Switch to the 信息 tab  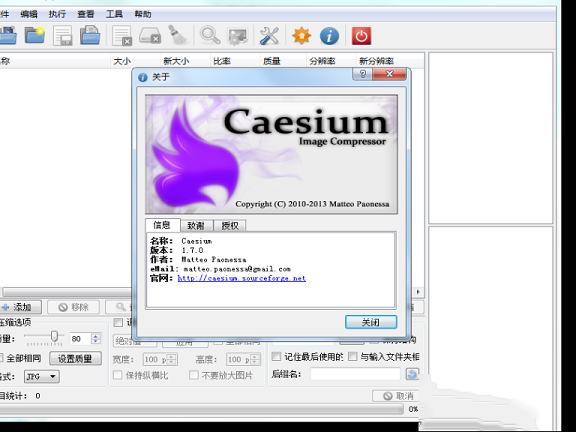click(162, 225)
